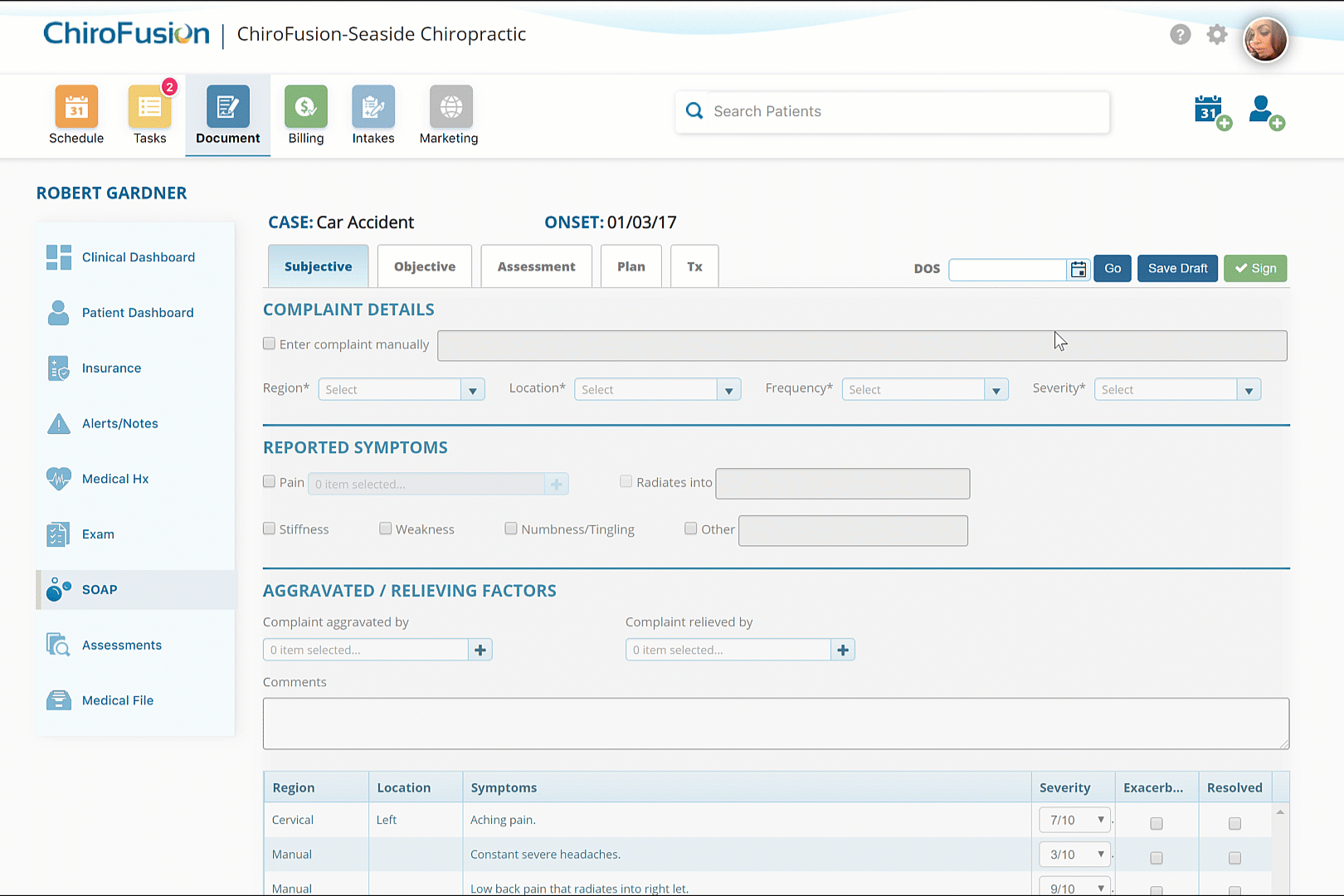This screenshot has height=896, width=1344.
Task: Click the Search Patients field
Action: click(893, 112)
